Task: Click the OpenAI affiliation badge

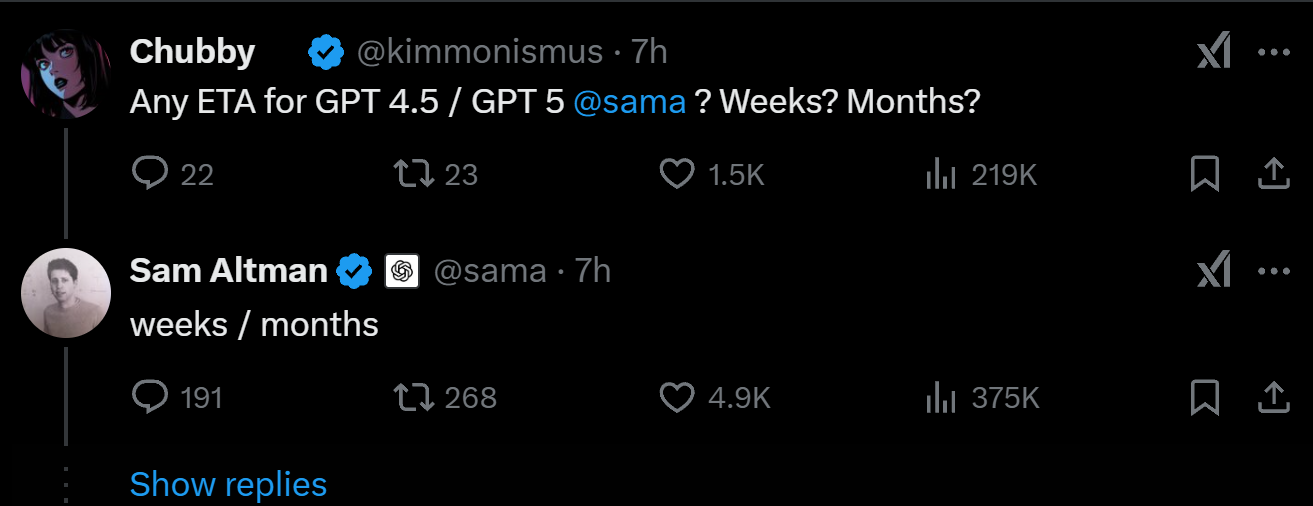Action: 402,271
